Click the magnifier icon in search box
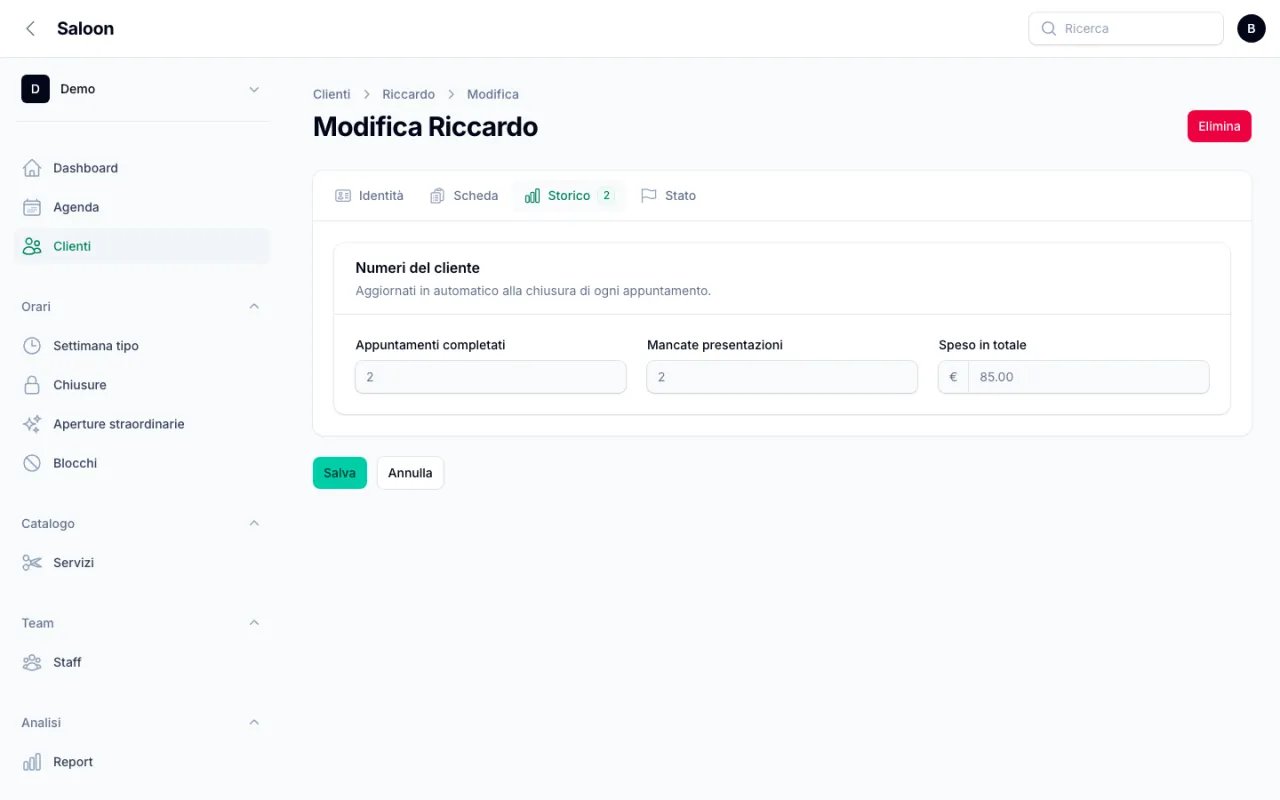Viewport: 1280px width, 800px height. click(x=1049, y=29)
